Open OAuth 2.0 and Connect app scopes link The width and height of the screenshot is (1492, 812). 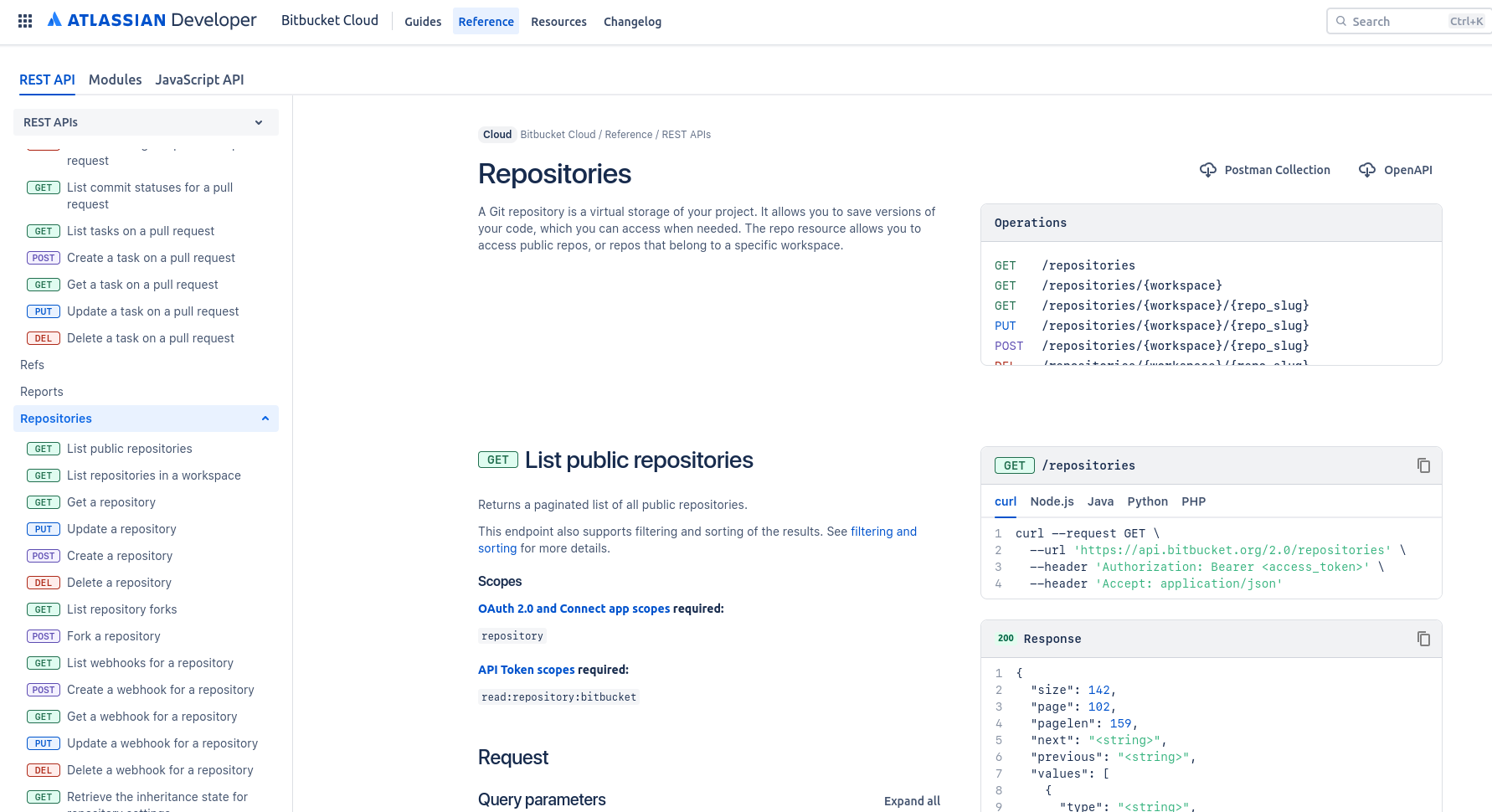point(574,609)
